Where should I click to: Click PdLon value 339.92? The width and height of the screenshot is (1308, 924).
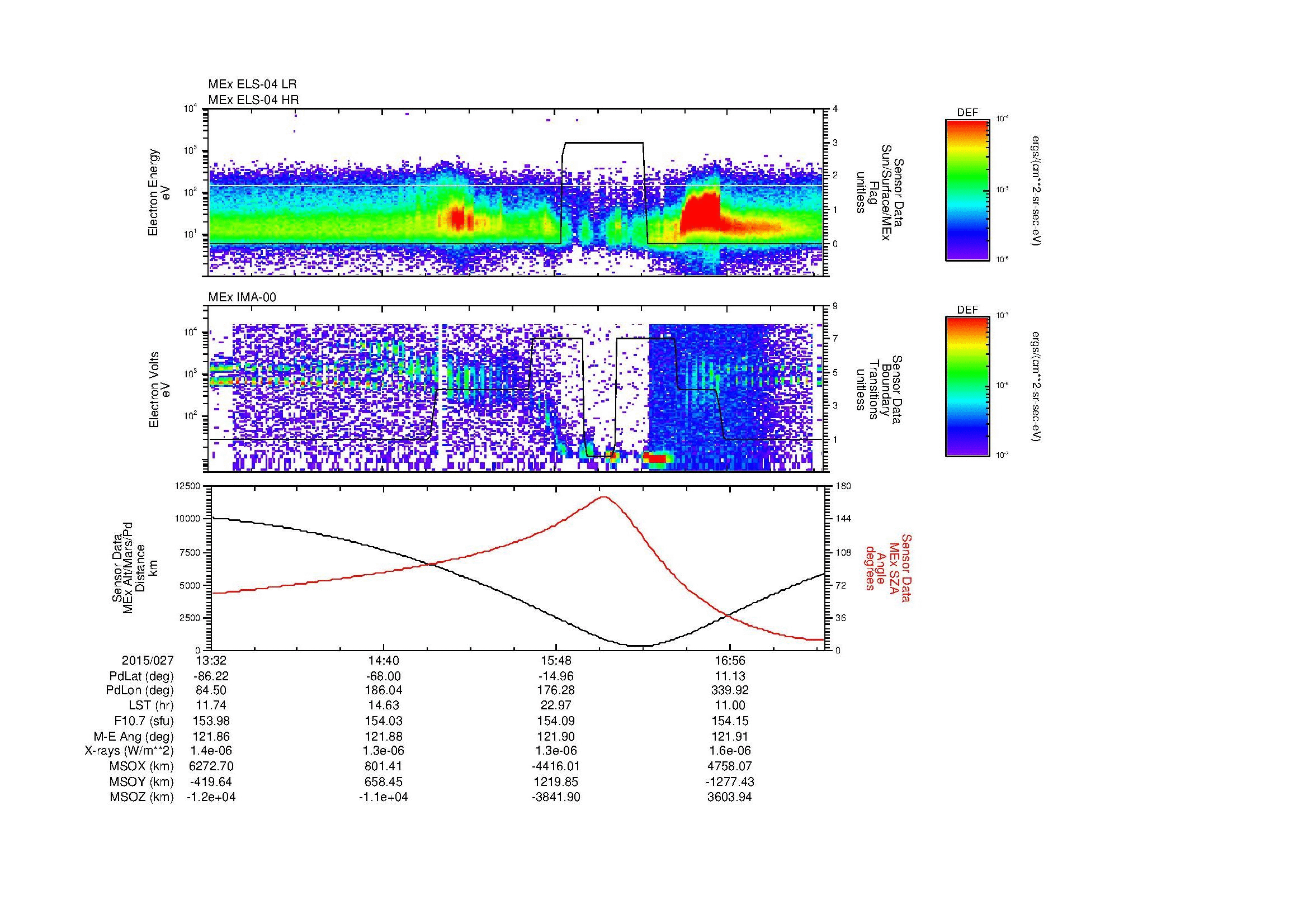[730, 690]
